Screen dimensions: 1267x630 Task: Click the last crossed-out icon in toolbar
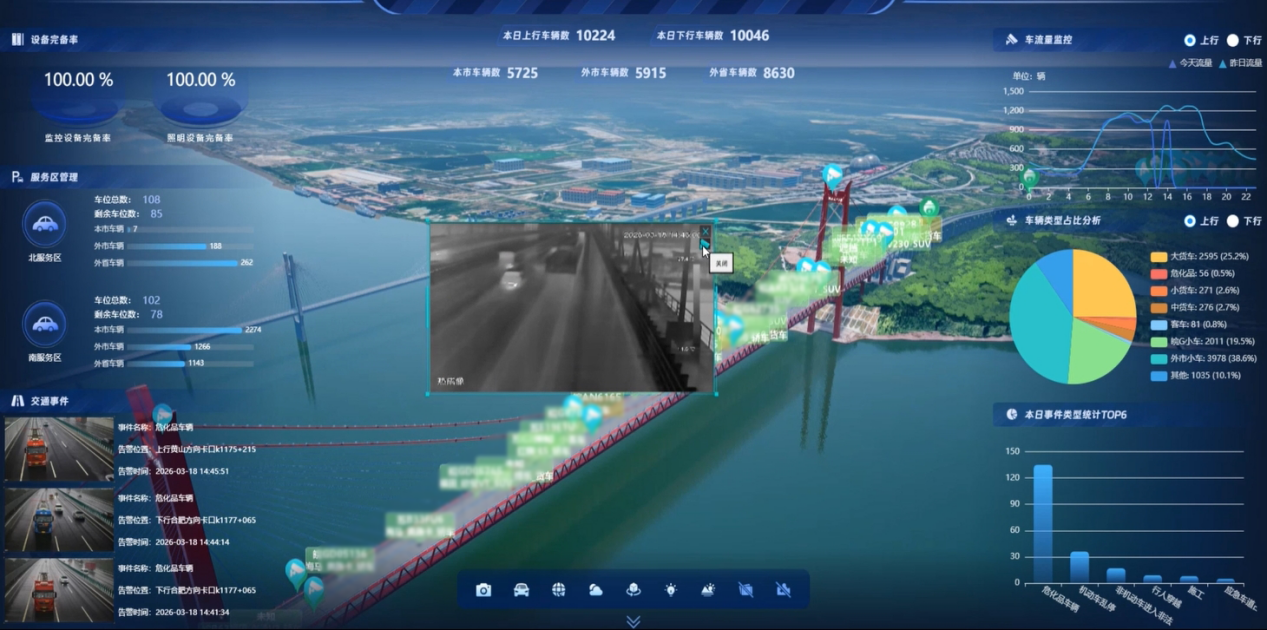[783, 590]
